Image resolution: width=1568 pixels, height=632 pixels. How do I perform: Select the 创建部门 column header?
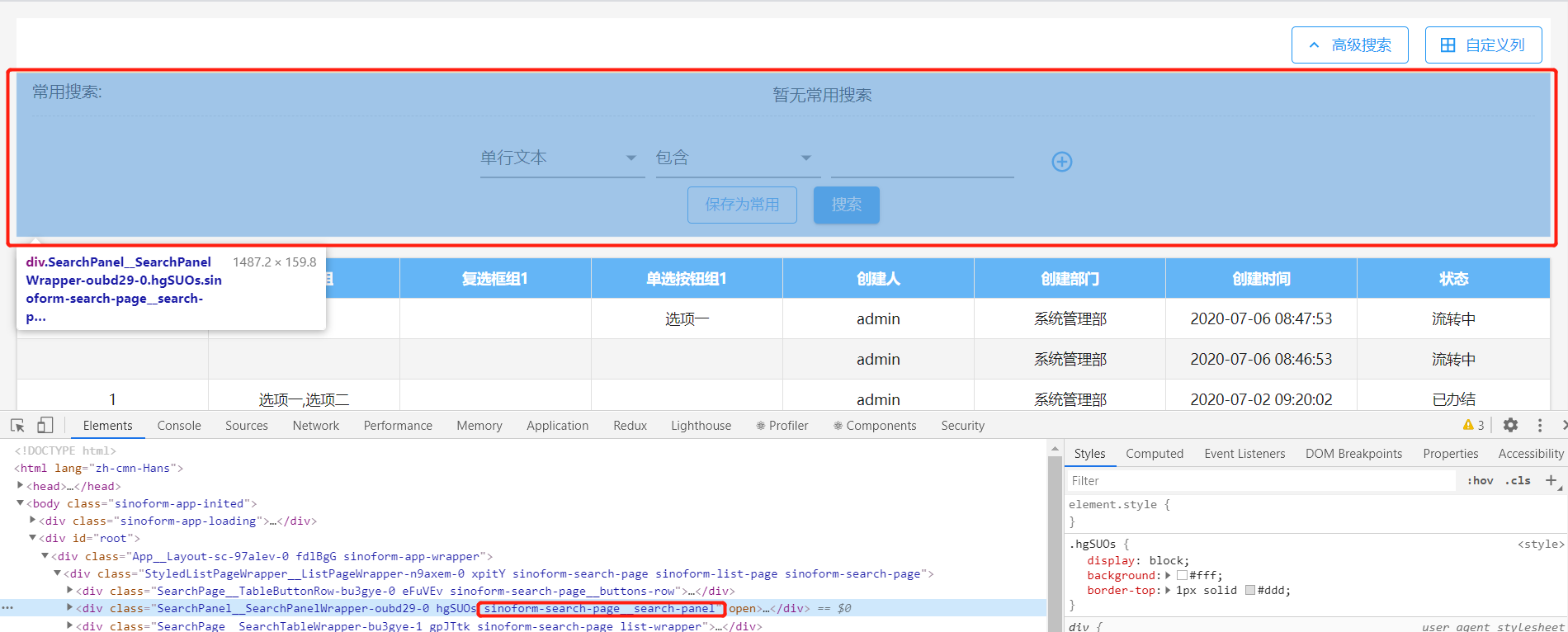coord(1070,279)
